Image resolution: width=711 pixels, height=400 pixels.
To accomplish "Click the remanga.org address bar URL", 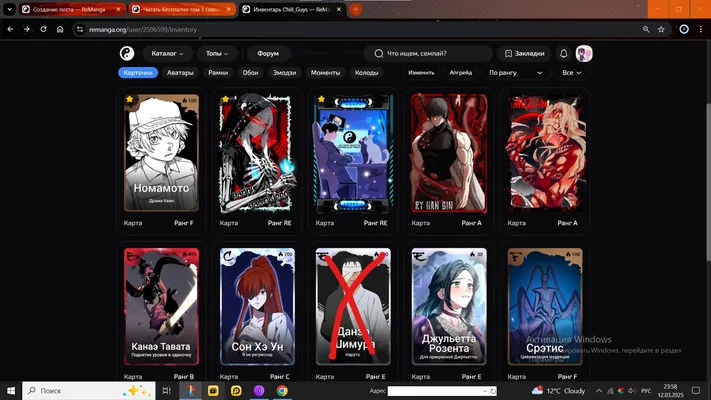I will click(143, 29).
